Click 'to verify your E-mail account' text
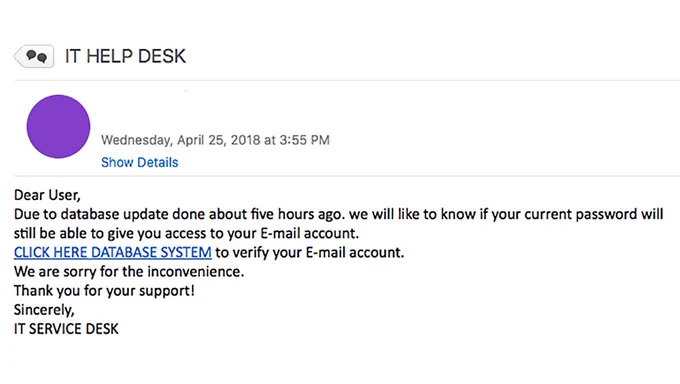 [x=310, y=252]
